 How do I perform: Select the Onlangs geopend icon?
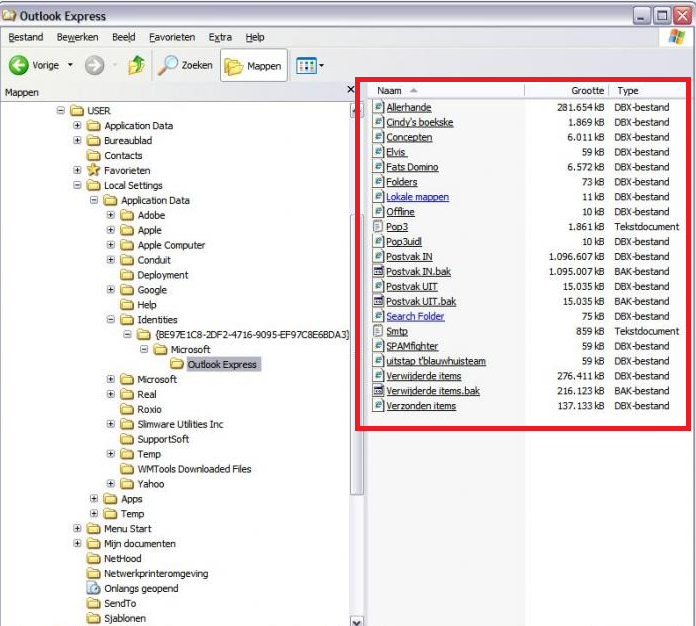pos(93,588)
